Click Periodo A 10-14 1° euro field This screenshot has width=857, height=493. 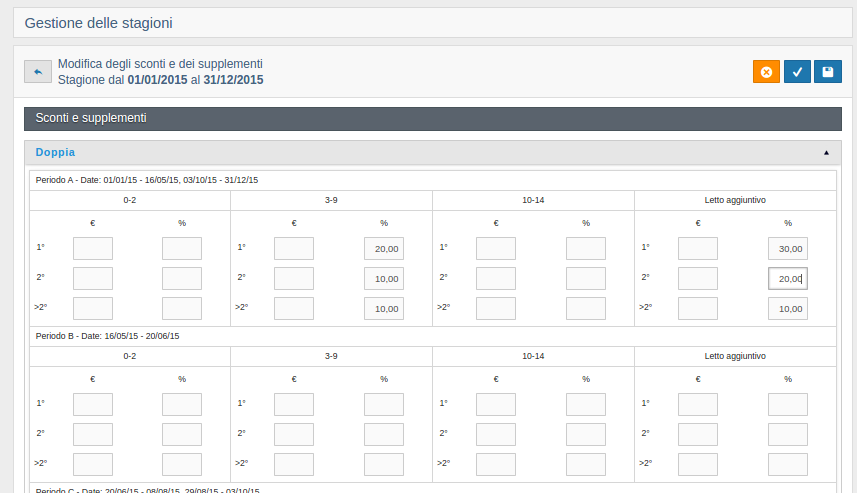pyautogui.click(x=496, y=249)
